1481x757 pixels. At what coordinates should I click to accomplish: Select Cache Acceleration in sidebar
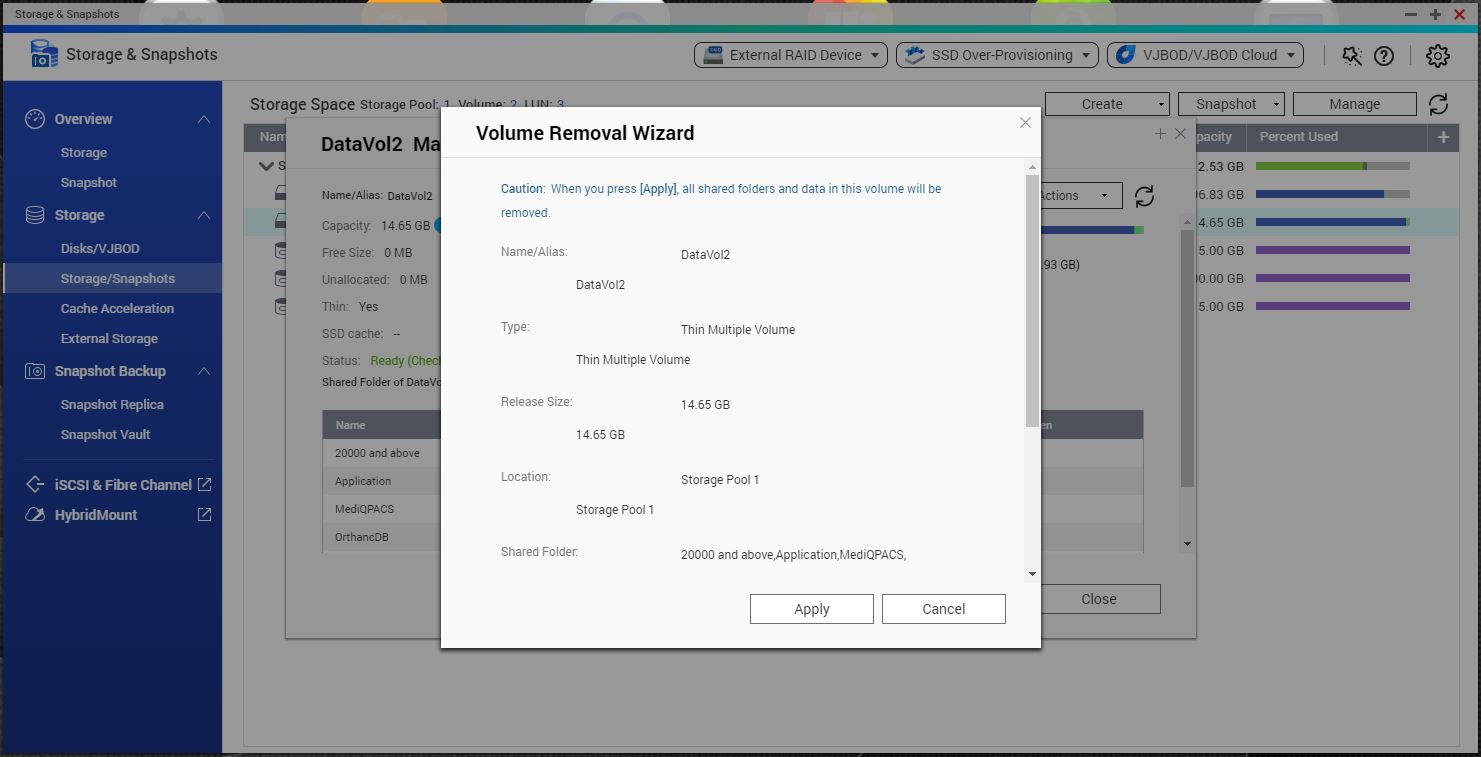tap(117, 309)
